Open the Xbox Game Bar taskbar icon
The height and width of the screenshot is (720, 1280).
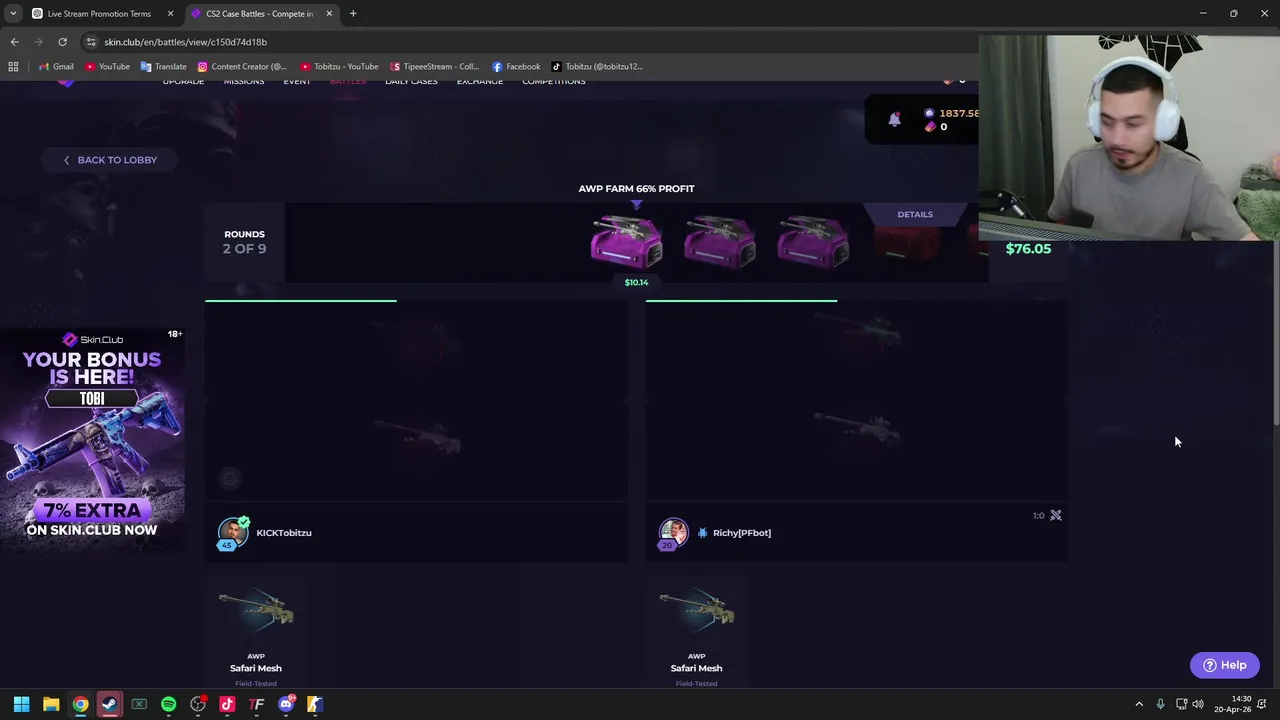tap(139, 704)
